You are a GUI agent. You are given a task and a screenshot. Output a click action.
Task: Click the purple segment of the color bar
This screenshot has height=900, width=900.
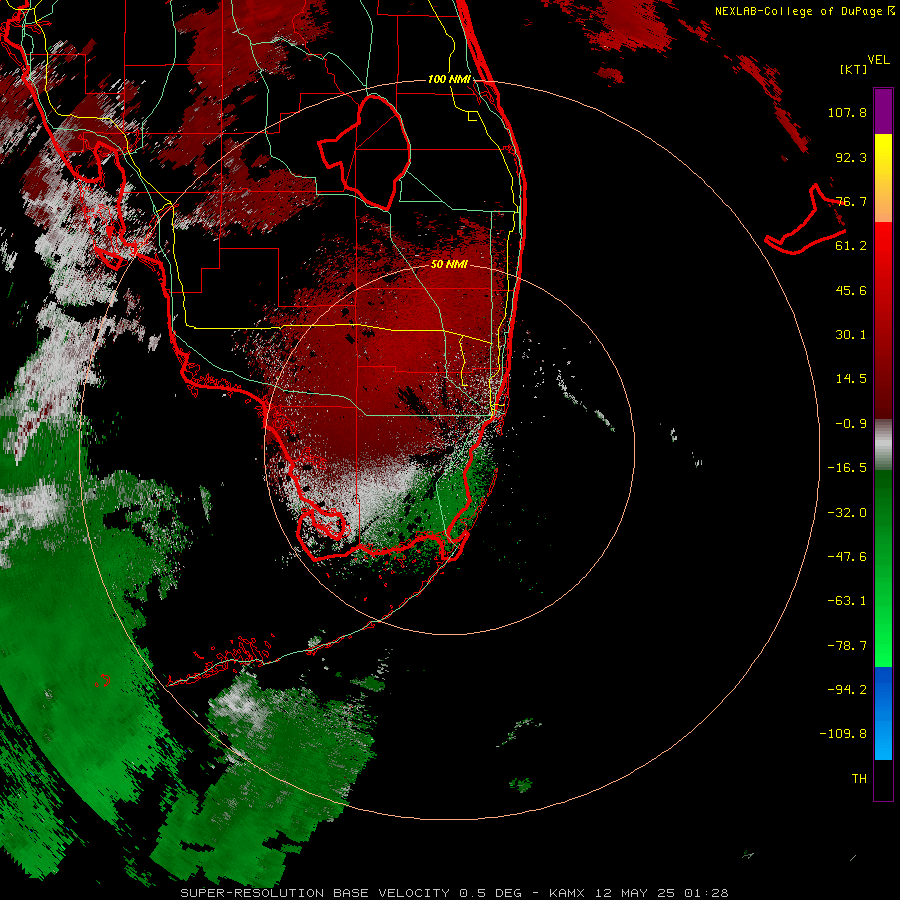click(883, 111)
